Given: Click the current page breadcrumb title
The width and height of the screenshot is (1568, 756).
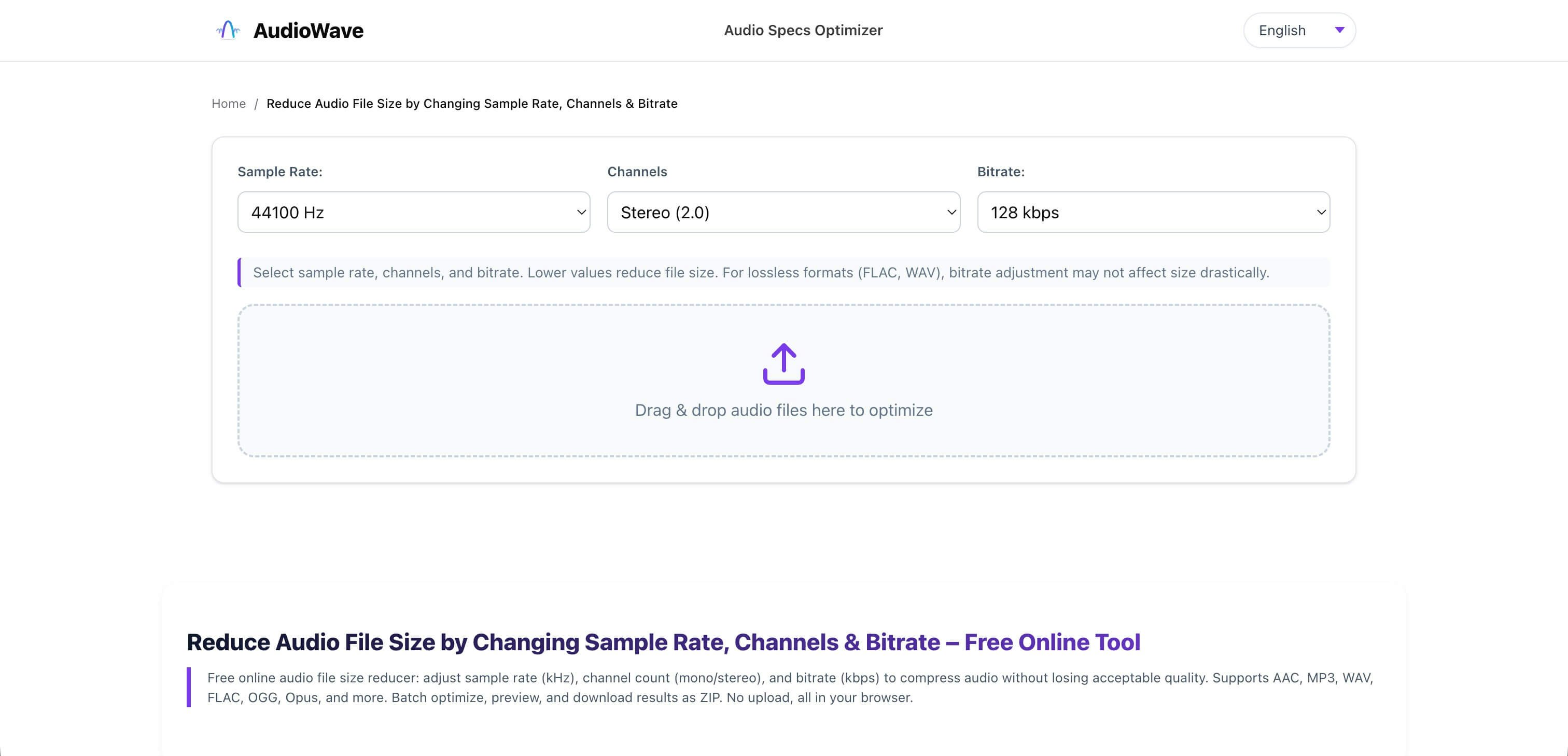Looking at the screenshot, I should [x=472, y=104].
